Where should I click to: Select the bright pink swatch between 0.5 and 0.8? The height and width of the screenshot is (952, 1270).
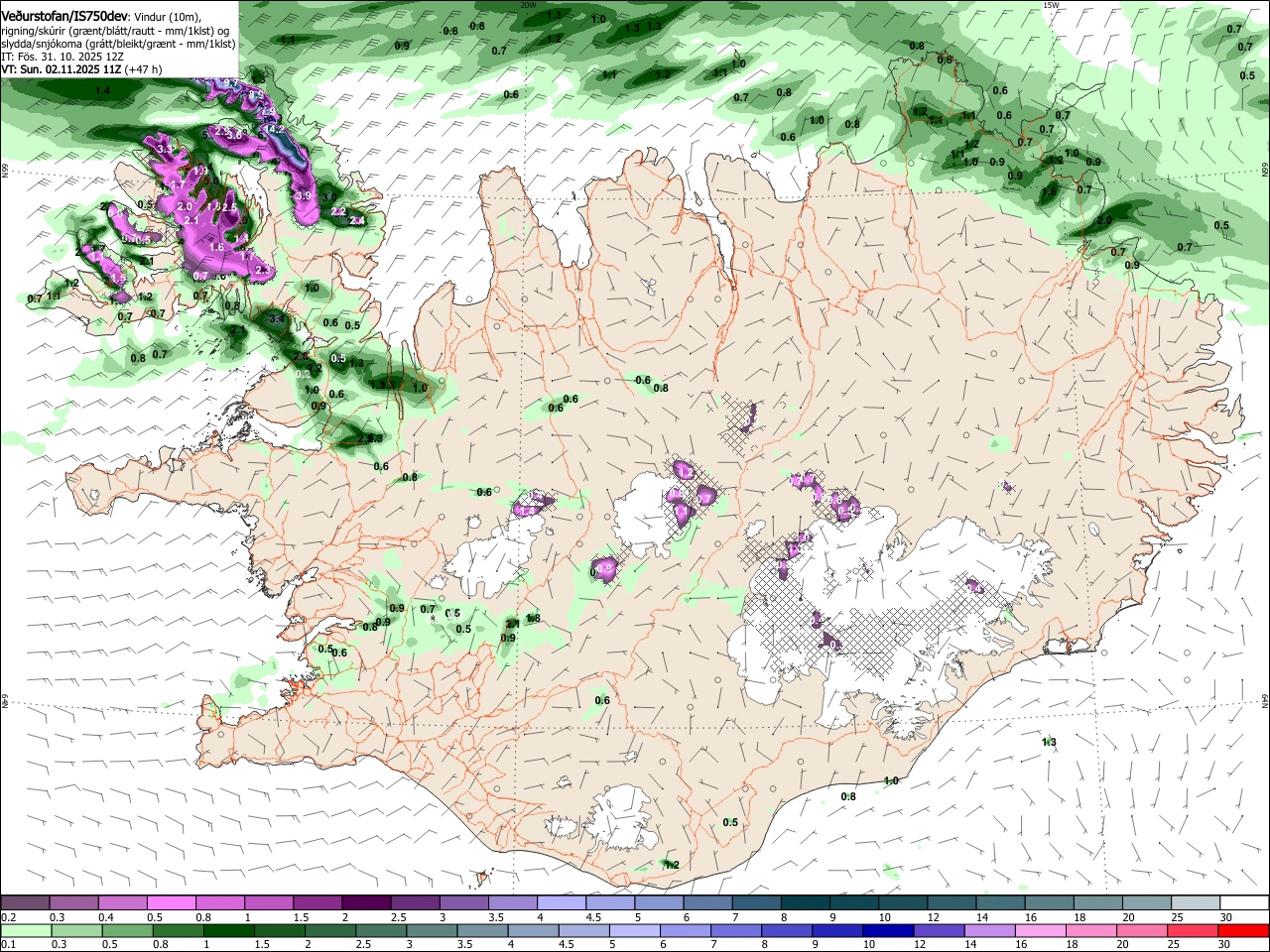point(172,903)
